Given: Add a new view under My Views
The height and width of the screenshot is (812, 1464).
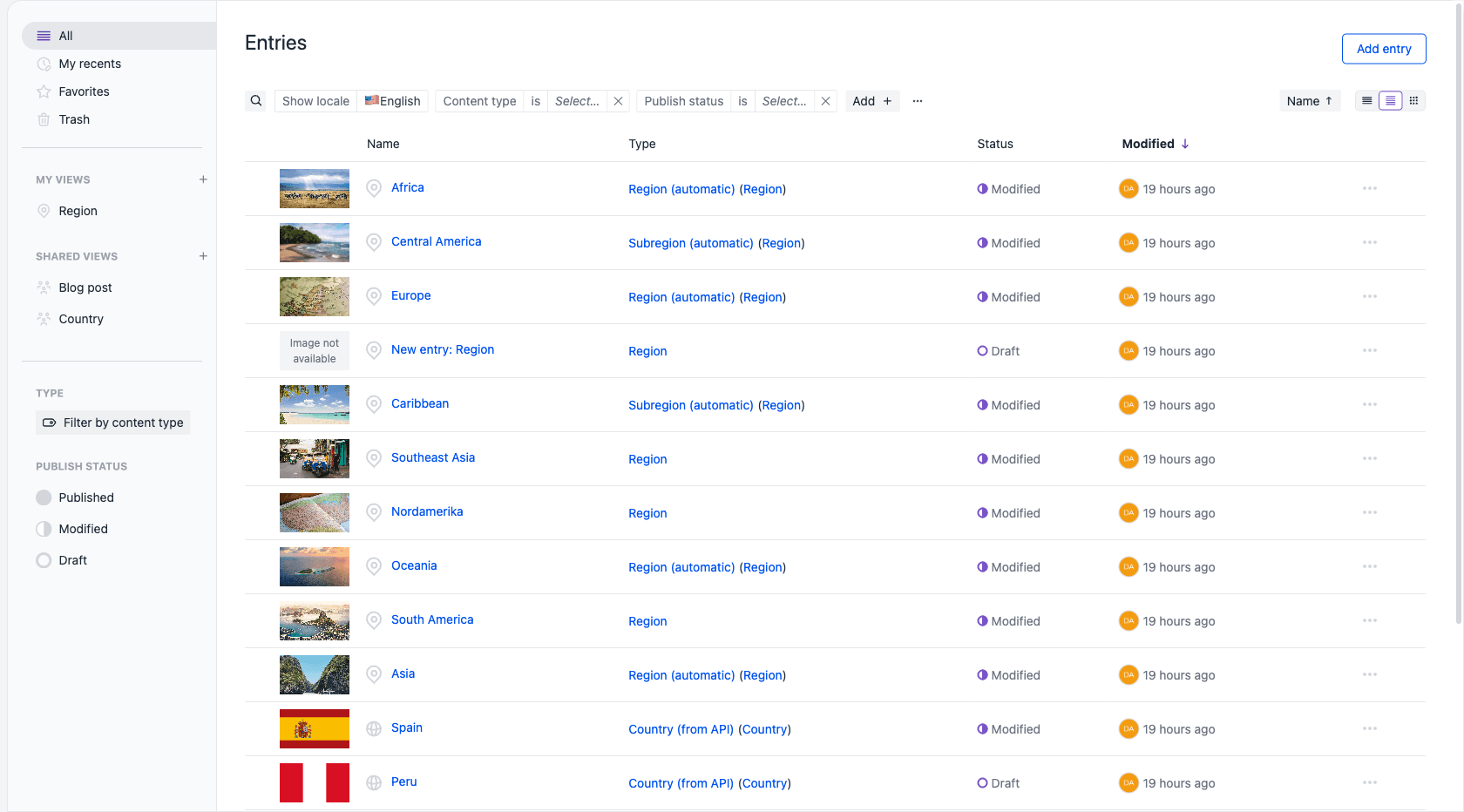Looking at the screenshot, I should coord(203,179).
